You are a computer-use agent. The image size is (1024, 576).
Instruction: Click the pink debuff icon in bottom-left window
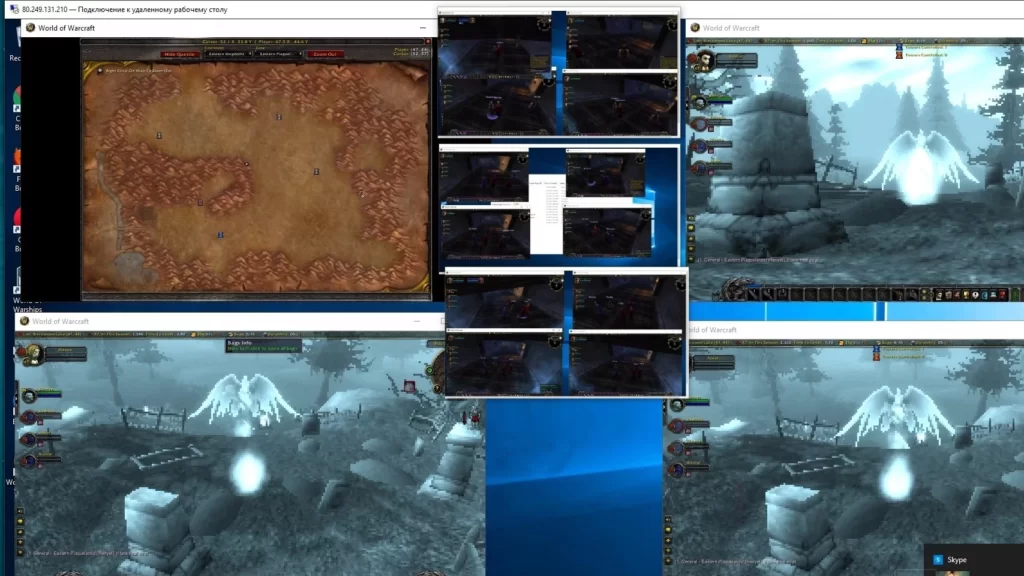click(409, 386)
